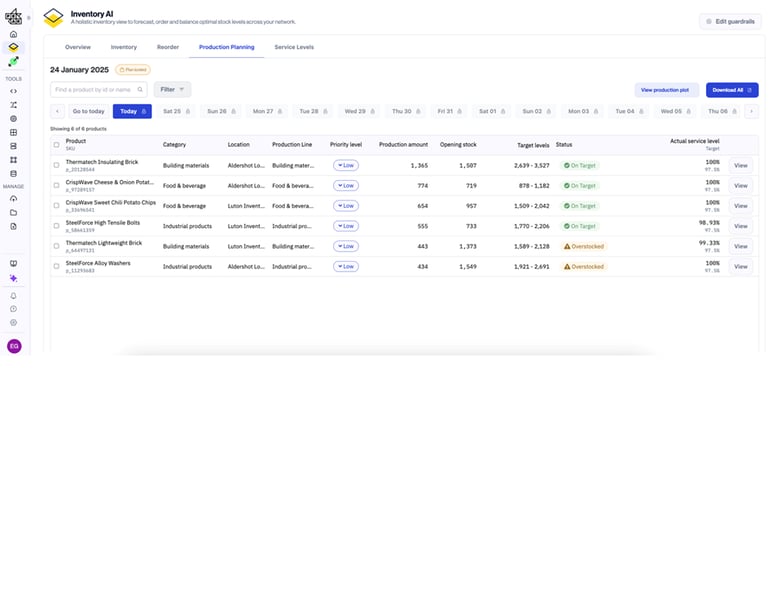Open the settings gear icon in the sidebar
This screenshot has width=772, height=600.
click(13, 323)
